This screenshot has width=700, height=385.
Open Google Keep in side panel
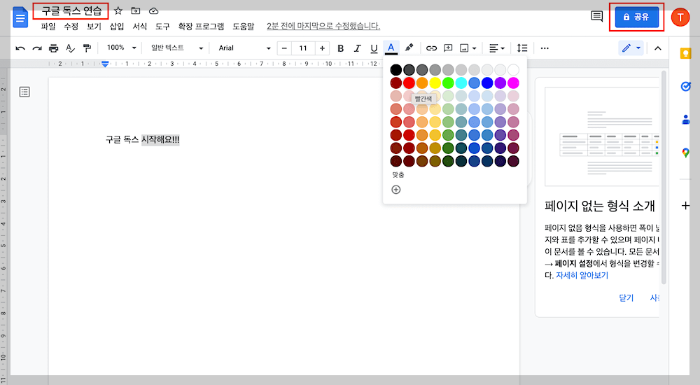click(x=685, y=54)
